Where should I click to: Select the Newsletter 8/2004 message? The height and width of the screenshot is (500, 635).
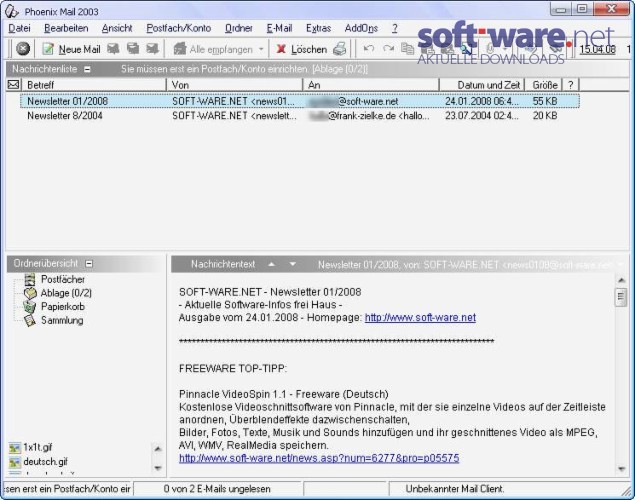coord(300,116)
